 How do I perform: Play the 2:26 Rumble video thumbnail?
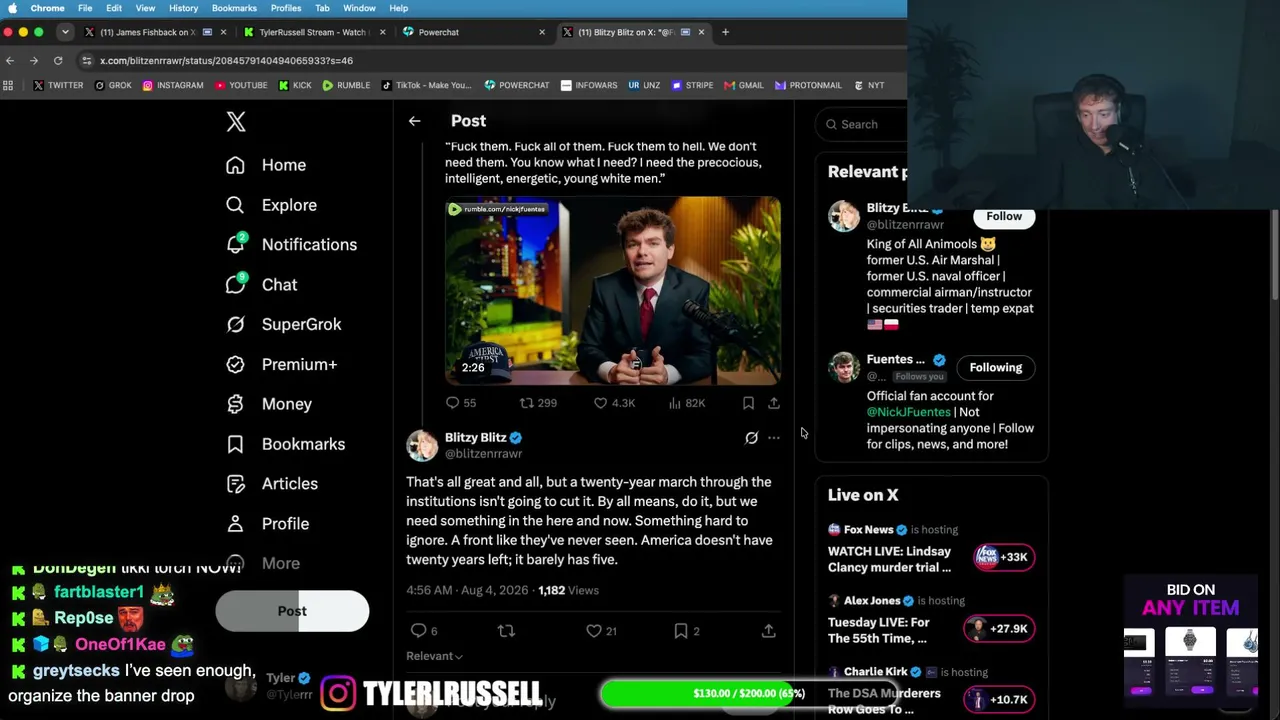tap(613, 291)
